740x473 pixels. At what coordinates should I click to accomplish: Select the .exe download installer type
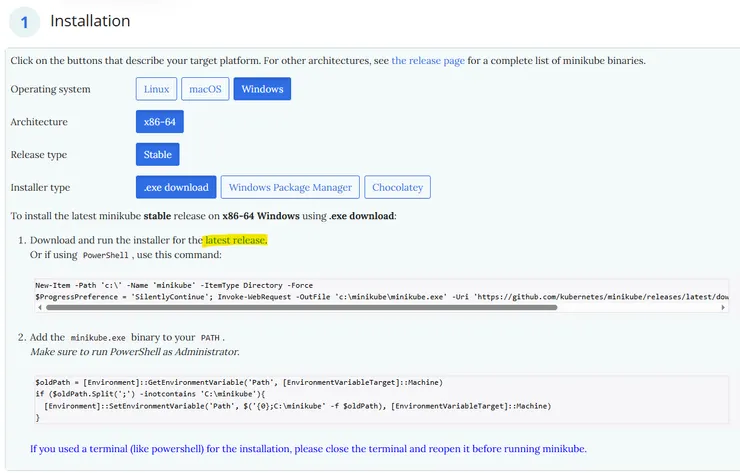tap(176, 187)
